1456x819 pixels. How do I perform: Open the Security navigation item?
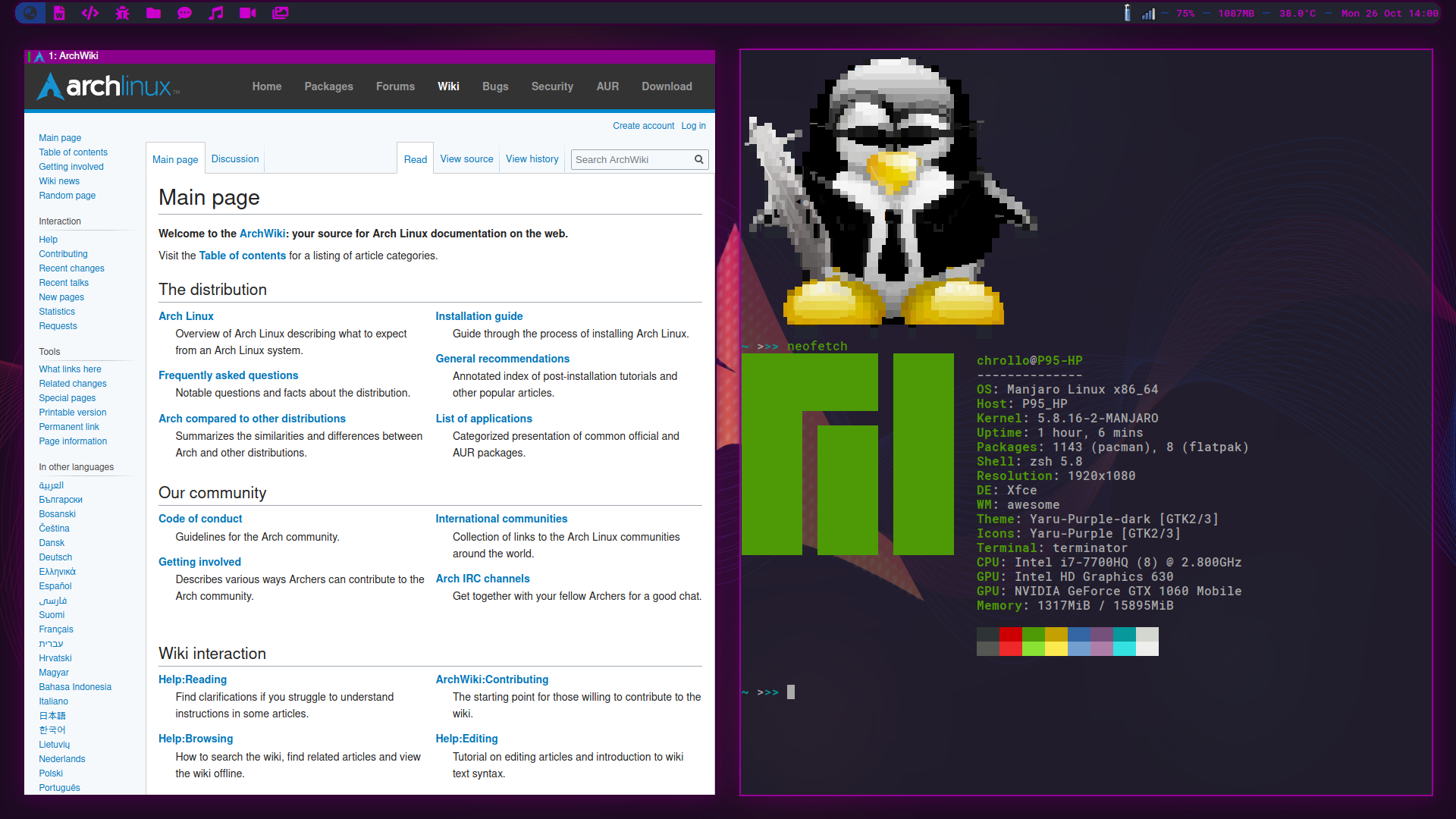pos(552,86)
